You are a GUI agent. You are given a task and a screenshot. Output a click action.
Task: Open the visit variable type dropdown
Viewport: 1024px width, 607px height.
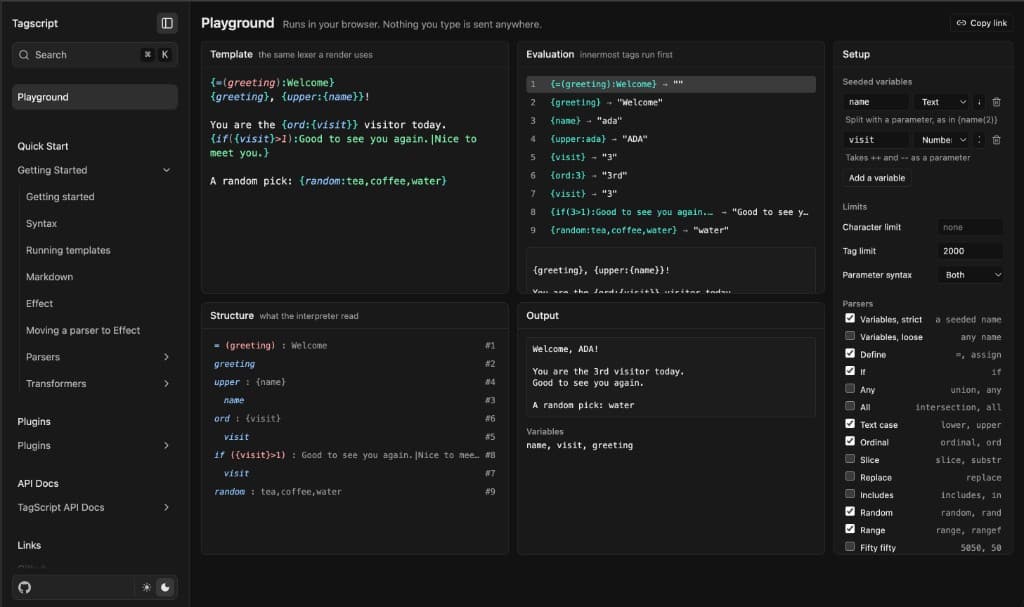pos(943,140)
